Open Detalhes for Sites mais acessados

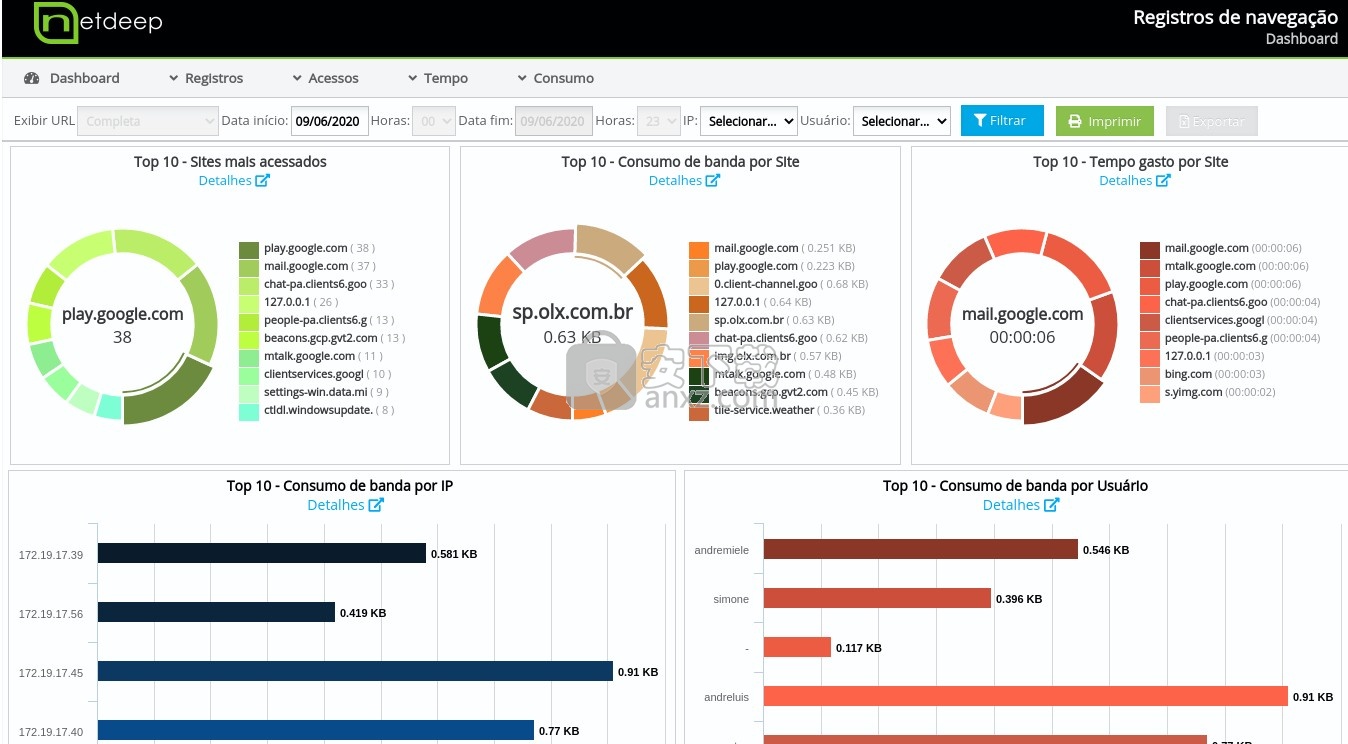point(234,181)
